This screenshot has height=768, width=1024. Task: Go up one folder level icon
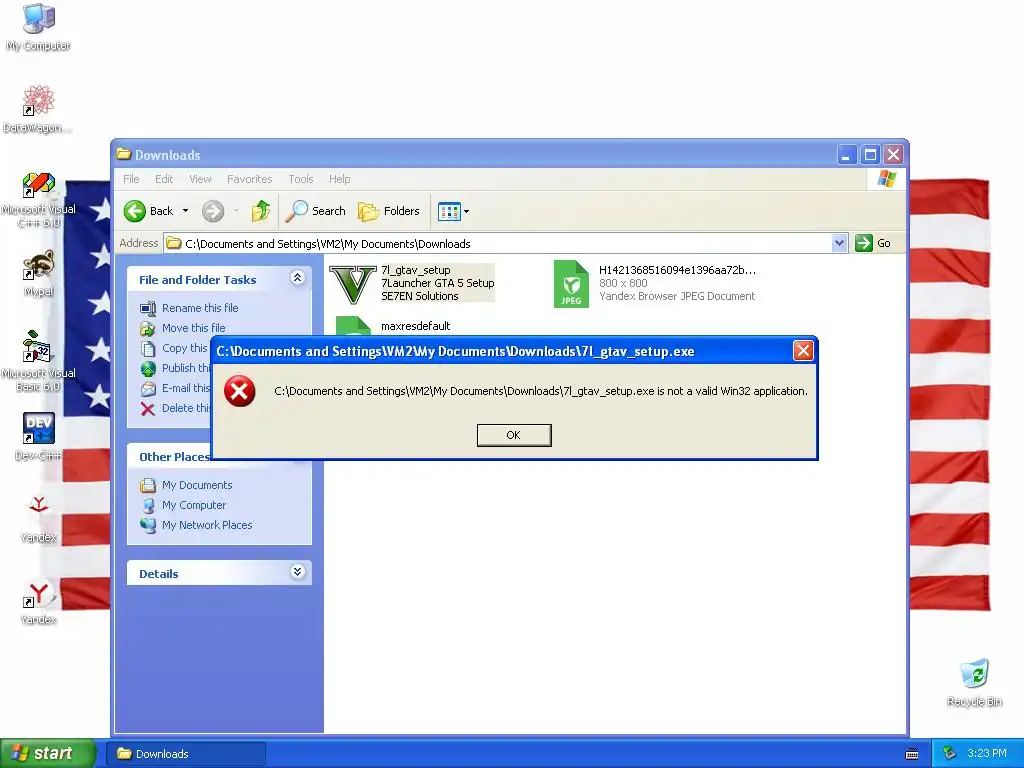click(x=261, y=211)
